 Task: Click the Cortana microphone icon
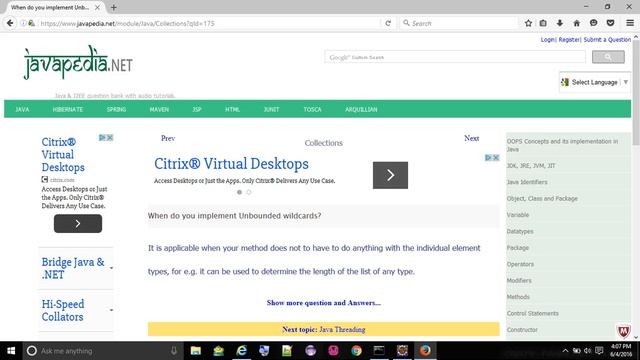tap(174, 351)
